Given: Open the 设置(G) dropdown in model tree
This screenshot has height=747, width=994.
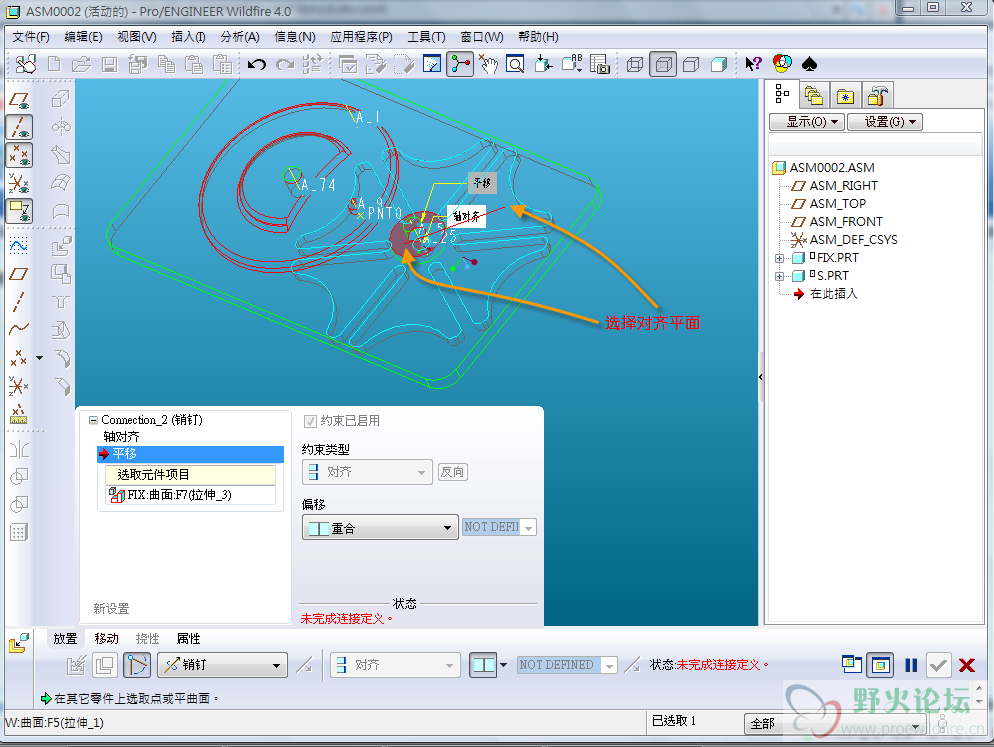Looking at the screenshot, I should tap(884, 122).
